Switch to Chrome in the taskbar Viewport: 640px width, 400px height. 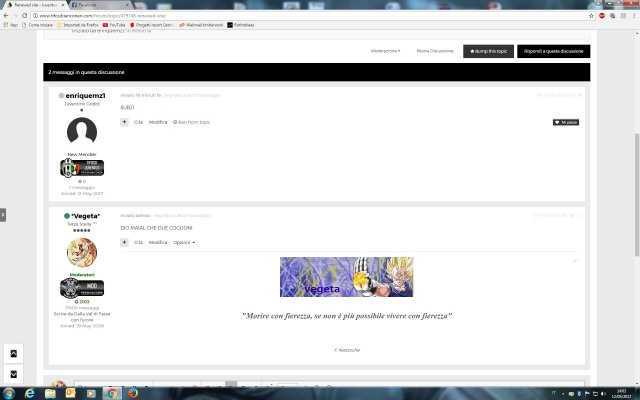coord(112,393)
